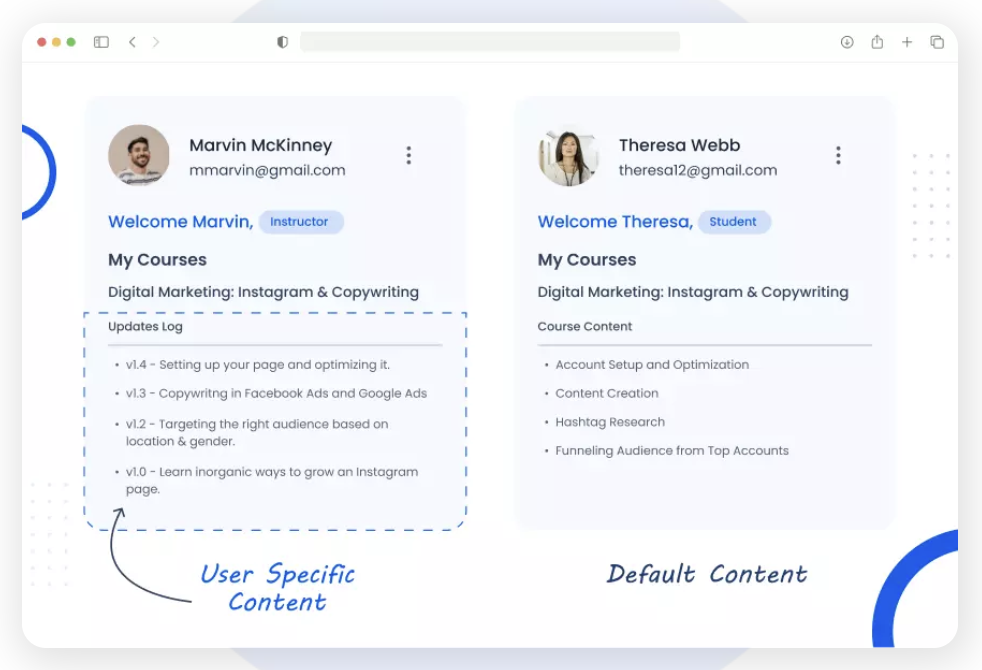Click the browser forward arrow
The height and width of the screenshot is (670, 982).
click(x=156, y=42)
